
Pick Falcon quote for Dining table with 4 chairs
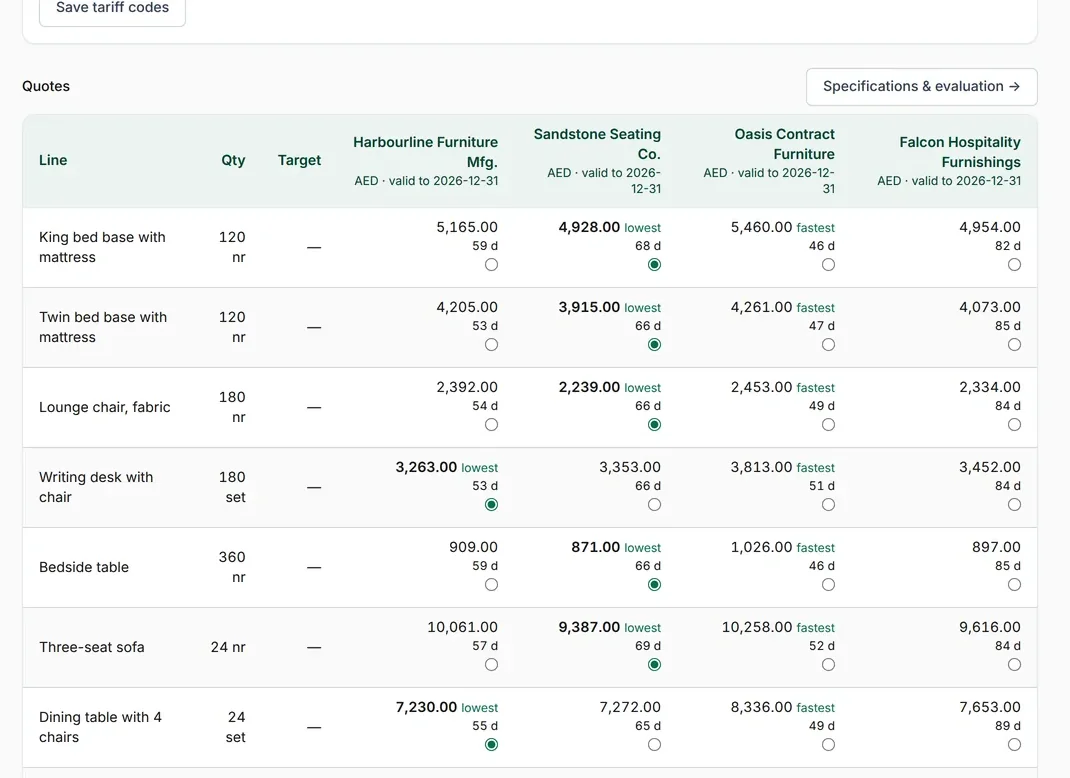pyautogui.click(x=1015, y=745)
